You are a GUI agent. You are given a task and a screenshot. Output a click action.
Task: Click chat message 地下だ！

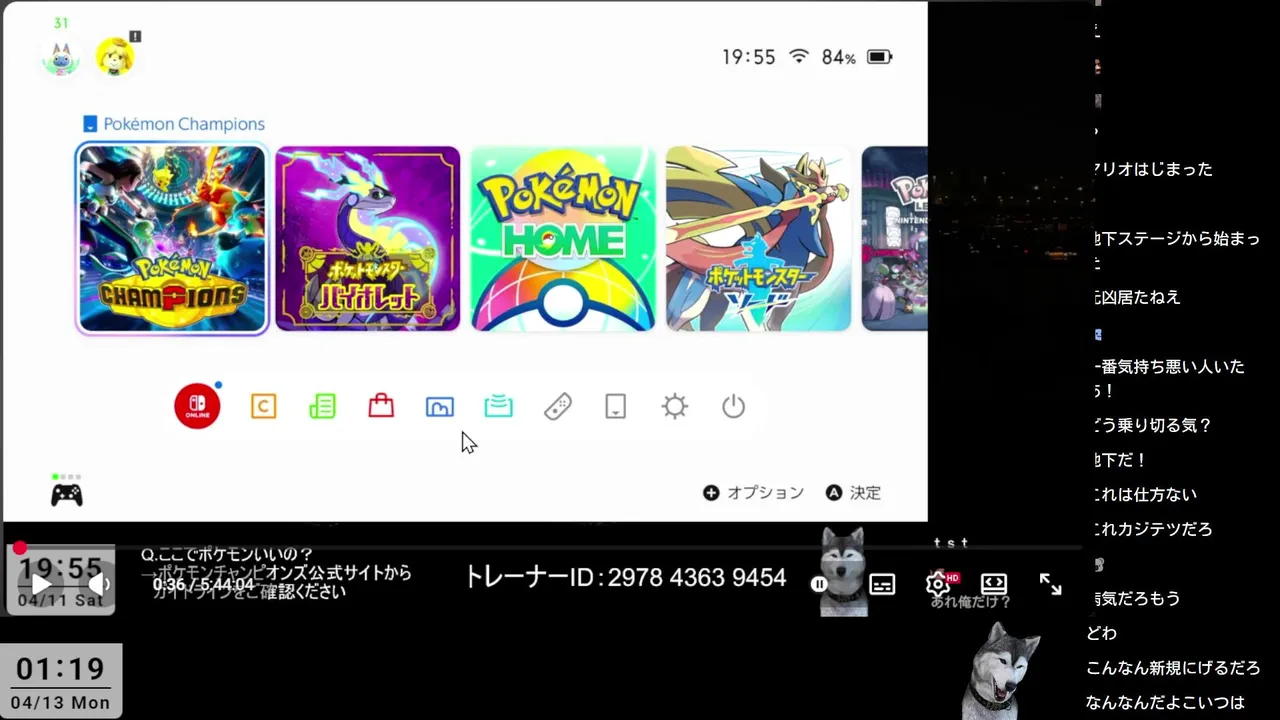(1121, 460)
